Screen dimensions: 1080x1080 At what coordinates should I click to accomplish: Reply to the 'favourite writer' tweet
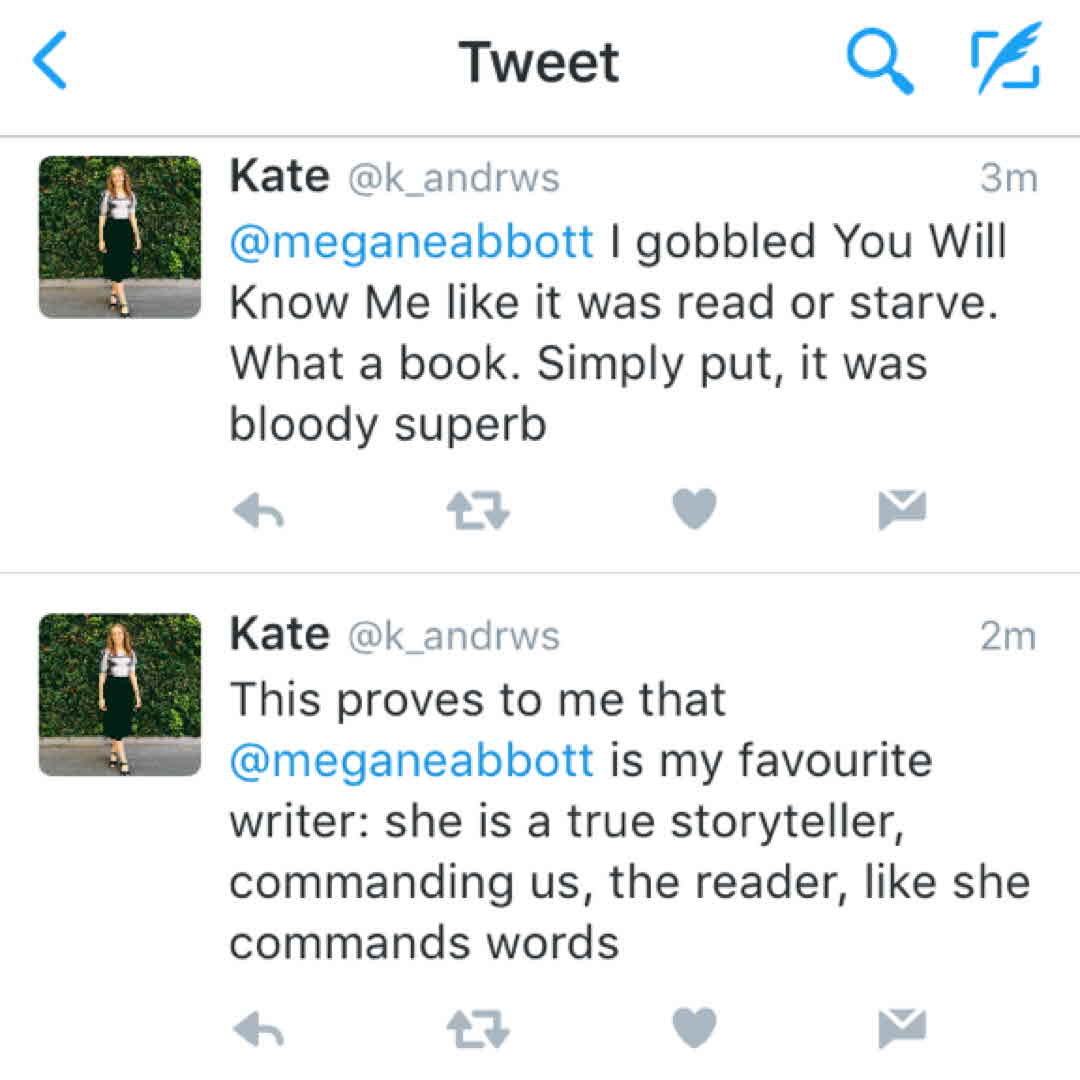[259, 1028]
